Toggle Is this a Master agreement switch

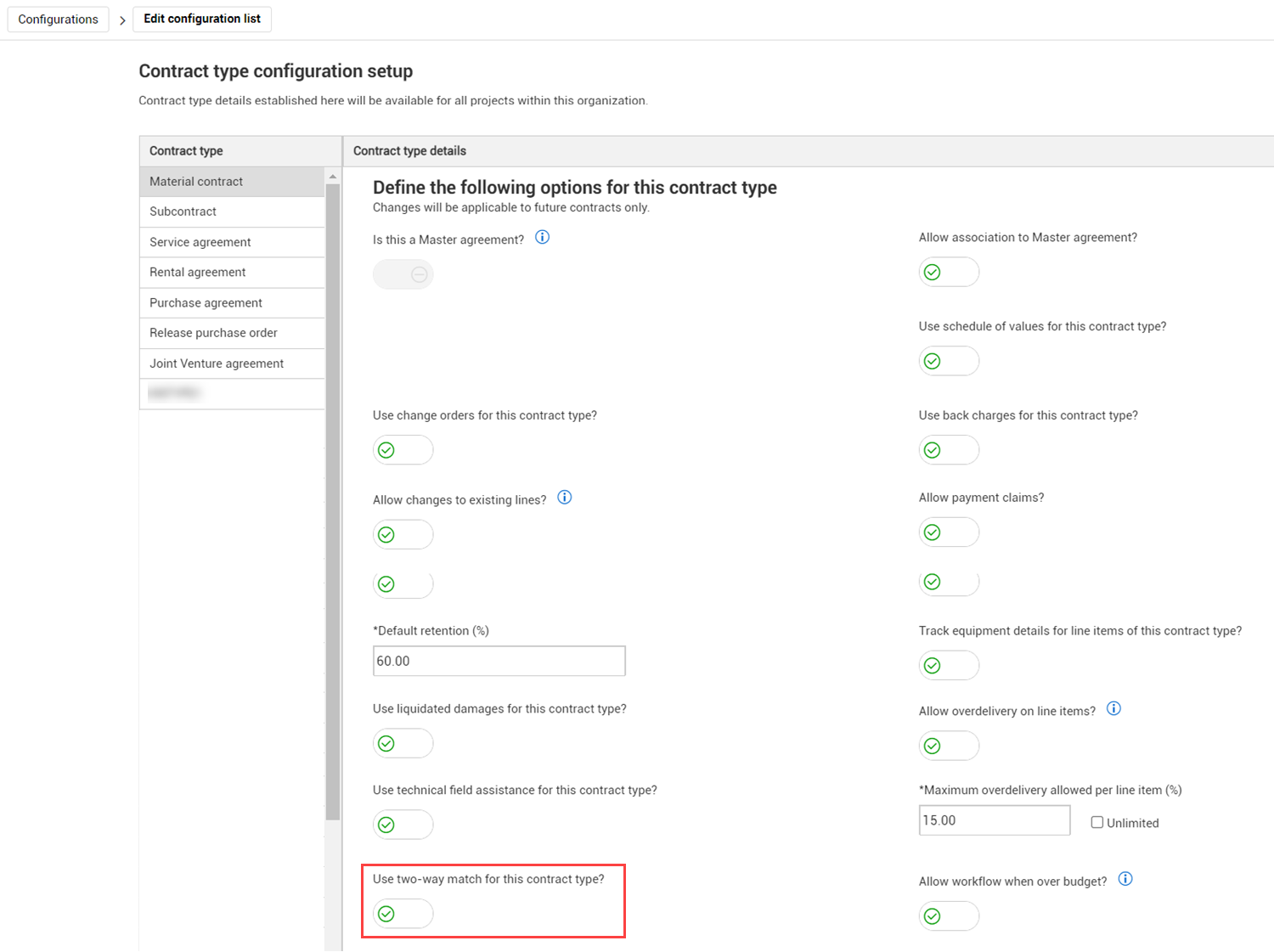click(403, 274)
